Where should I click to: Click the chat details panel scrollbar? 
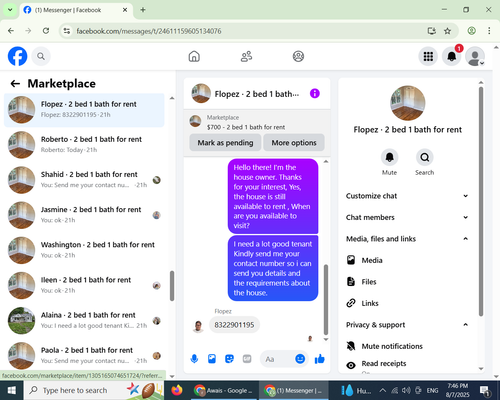click(x=481, y=201)
